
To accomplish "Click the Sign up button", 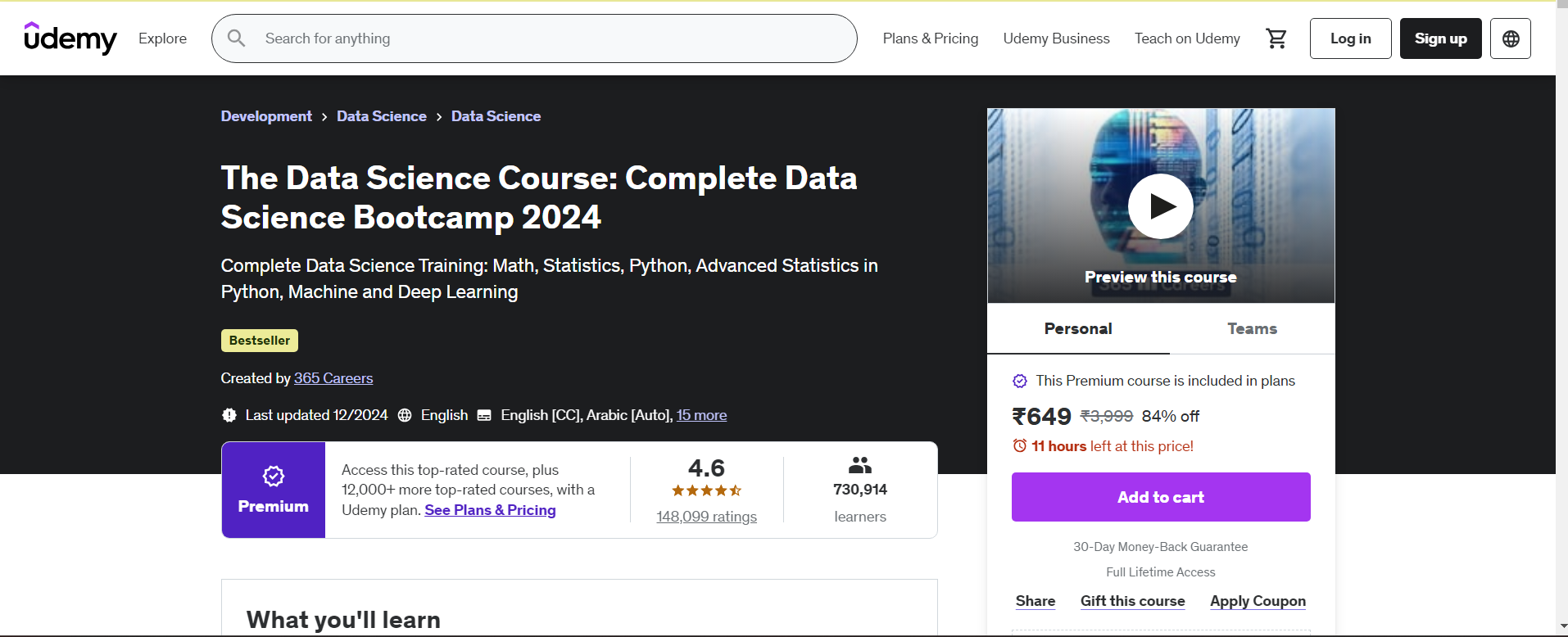I will tap(1440, 38).
